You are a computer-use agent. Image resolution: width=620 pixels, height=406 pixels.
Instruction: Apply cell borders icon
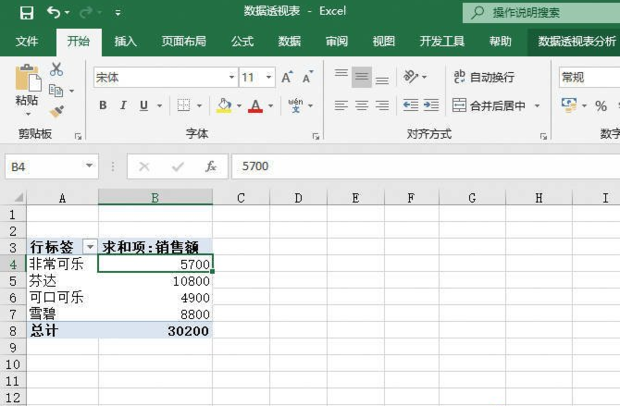(x=183, y=105)
